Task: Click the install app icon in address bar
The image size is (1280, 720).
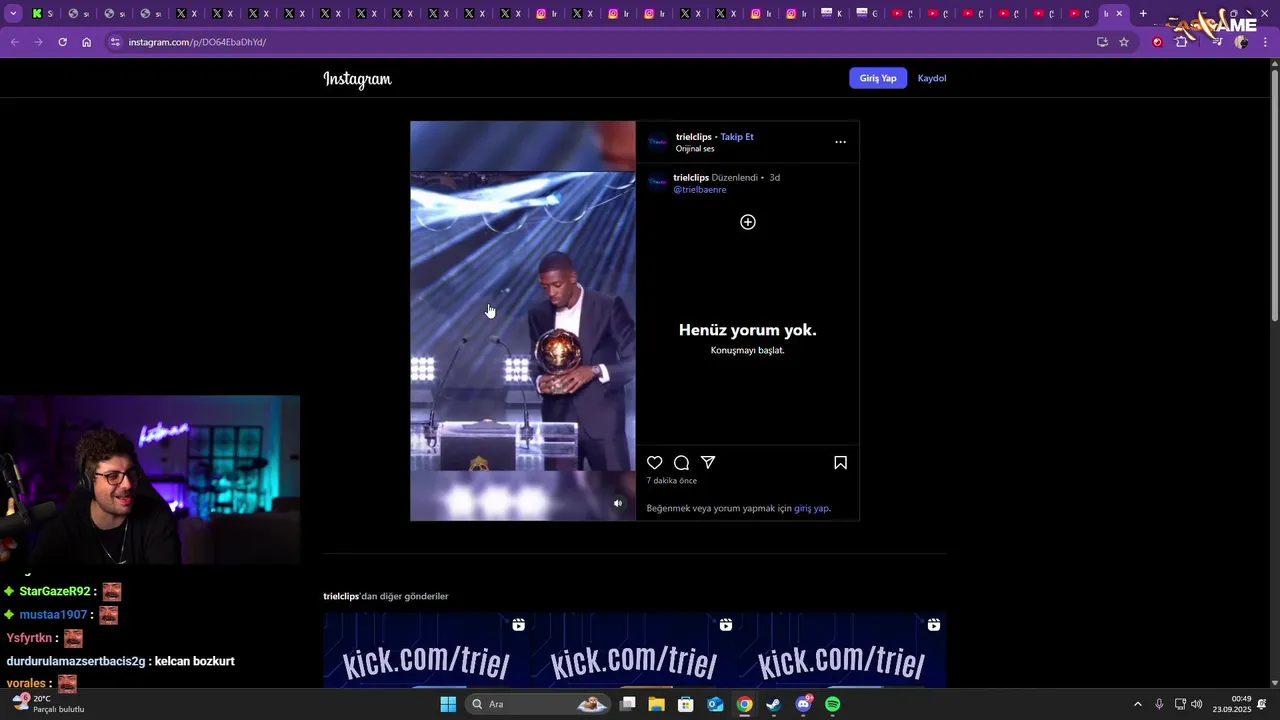Action: point(1102,42)
